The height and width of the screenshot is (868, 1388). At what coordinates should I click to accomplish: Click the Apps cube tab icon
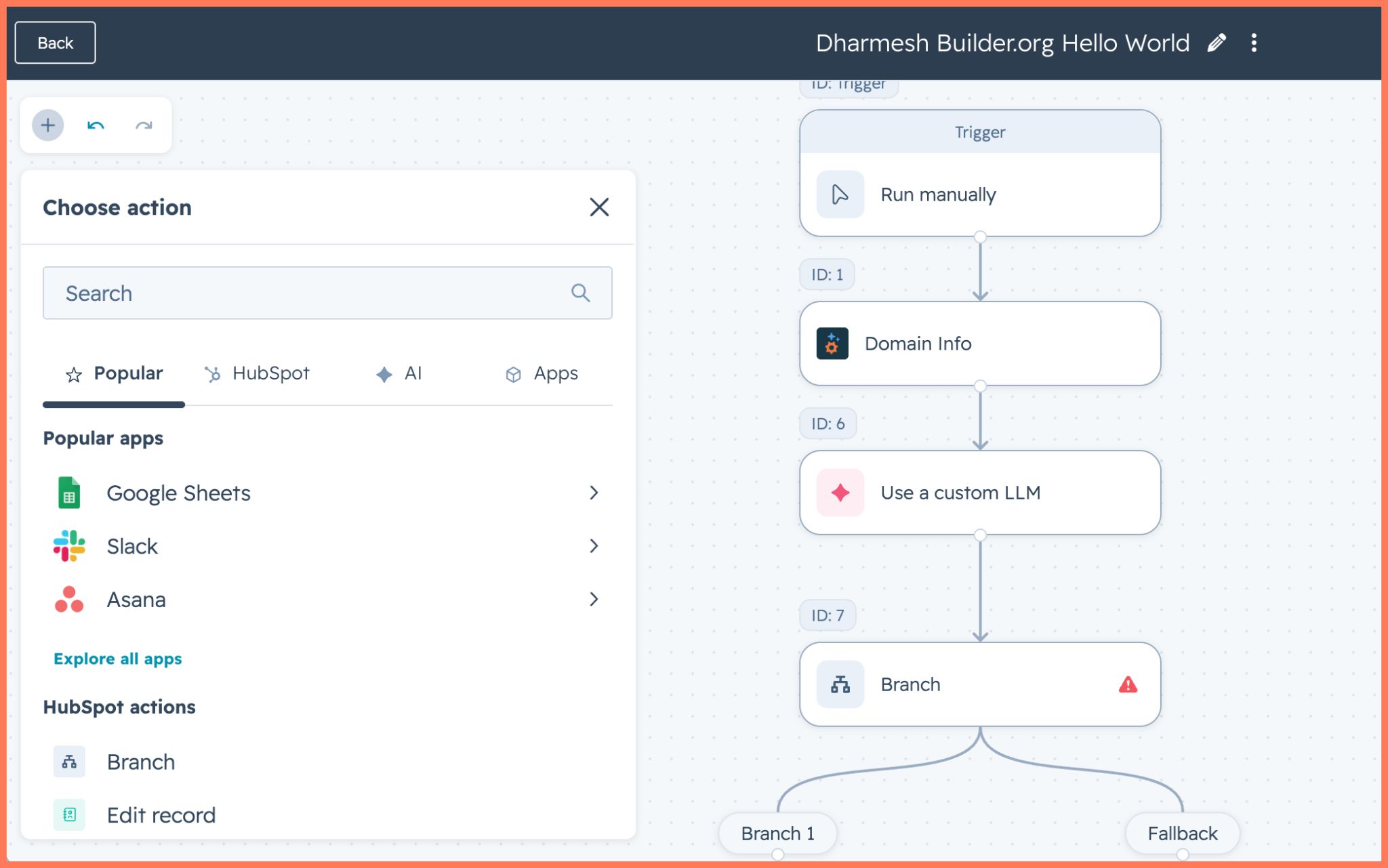pyautogui.click(x=514, y=375)
